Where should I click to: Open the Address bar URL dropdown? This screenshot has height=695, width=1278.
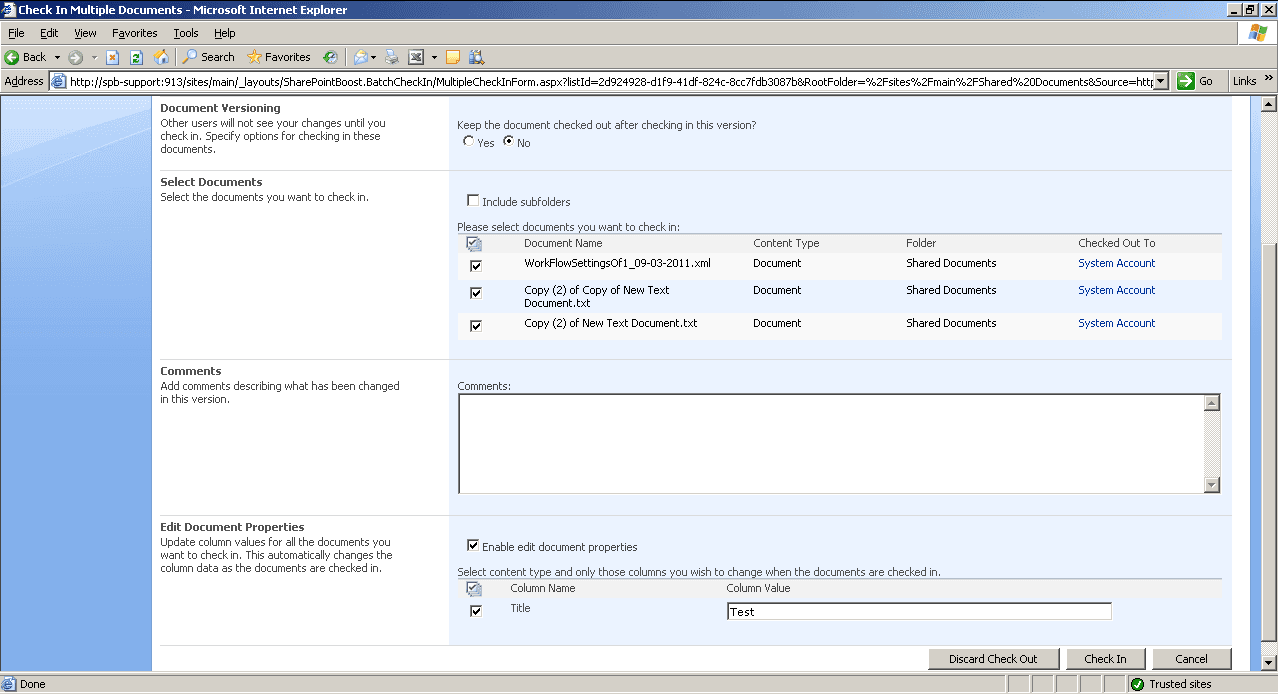pos(1161,82)
